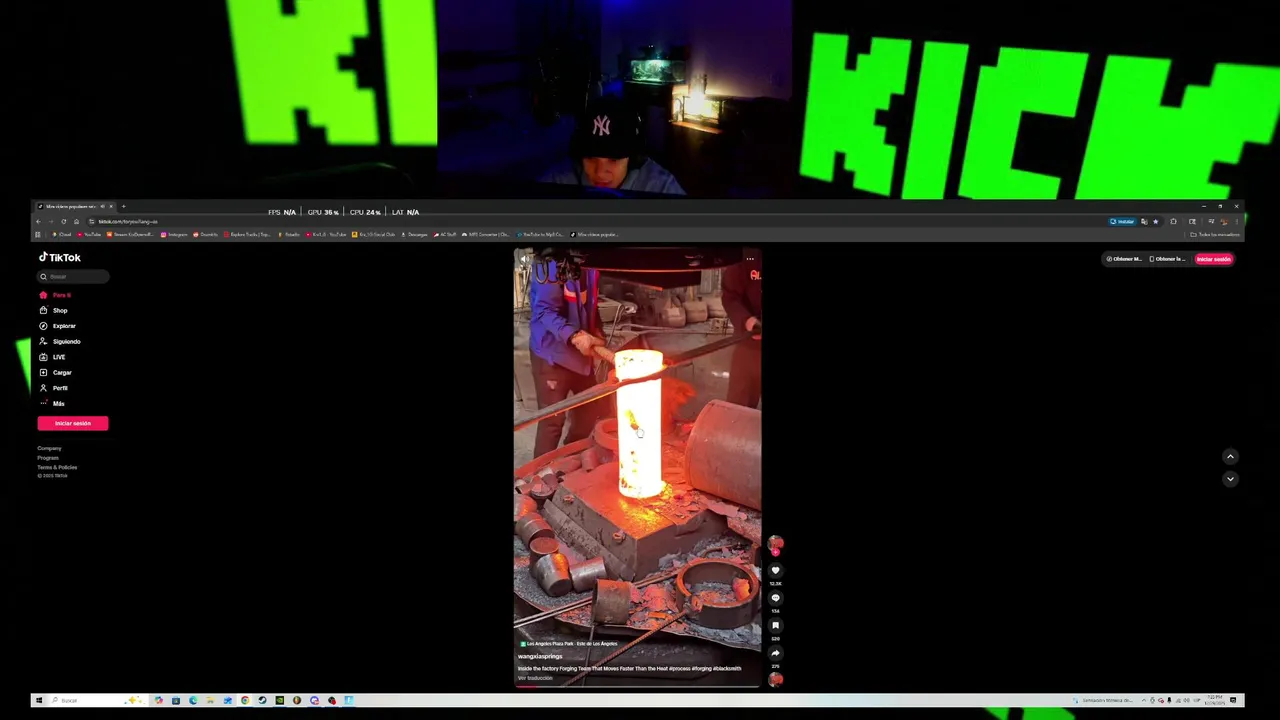Click the taskbar clock and date

(1213, 700)
